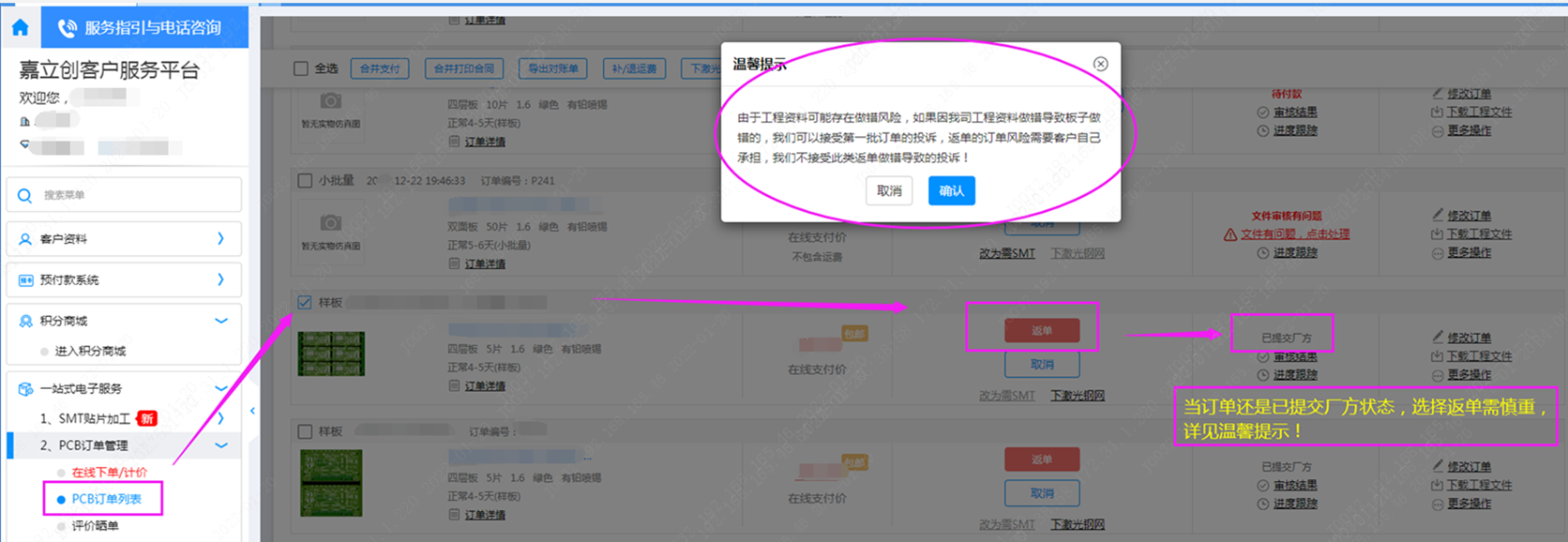Click the 一站式电子服务 cube icon
The width and height of the screenshot is (1568, 542).
click(x=25, y=388)
